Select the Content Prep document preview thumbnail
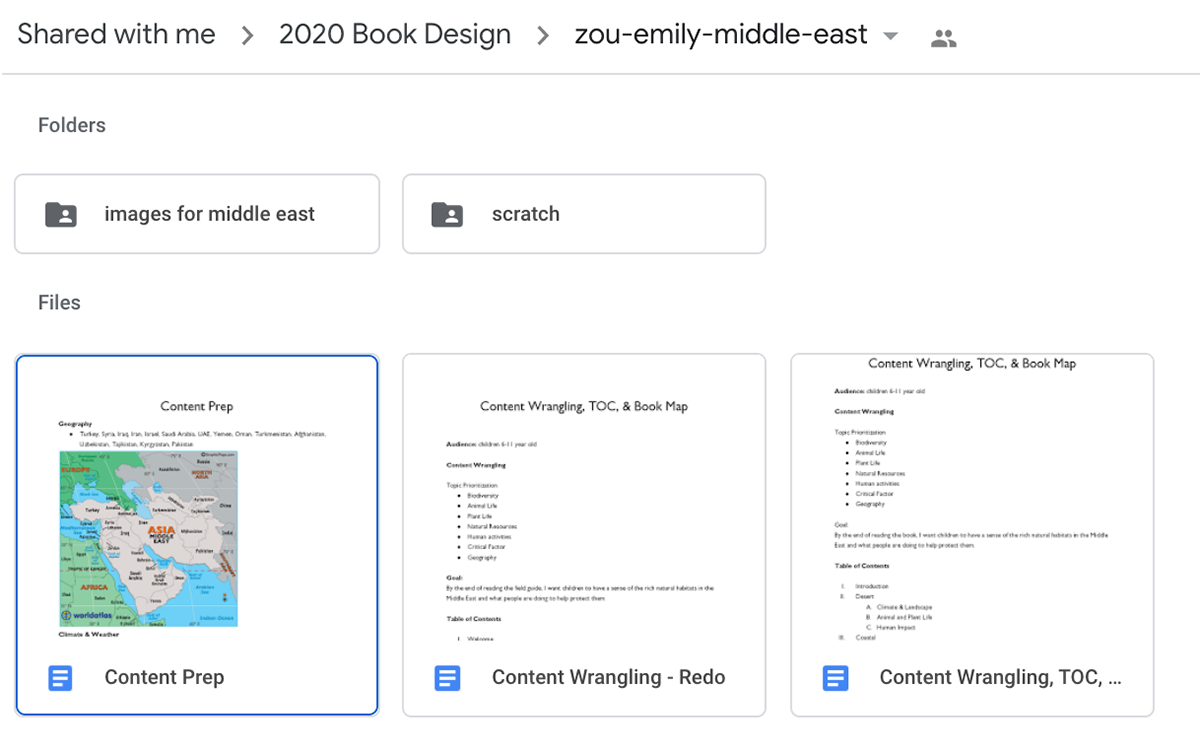 (x=197, y=498)
